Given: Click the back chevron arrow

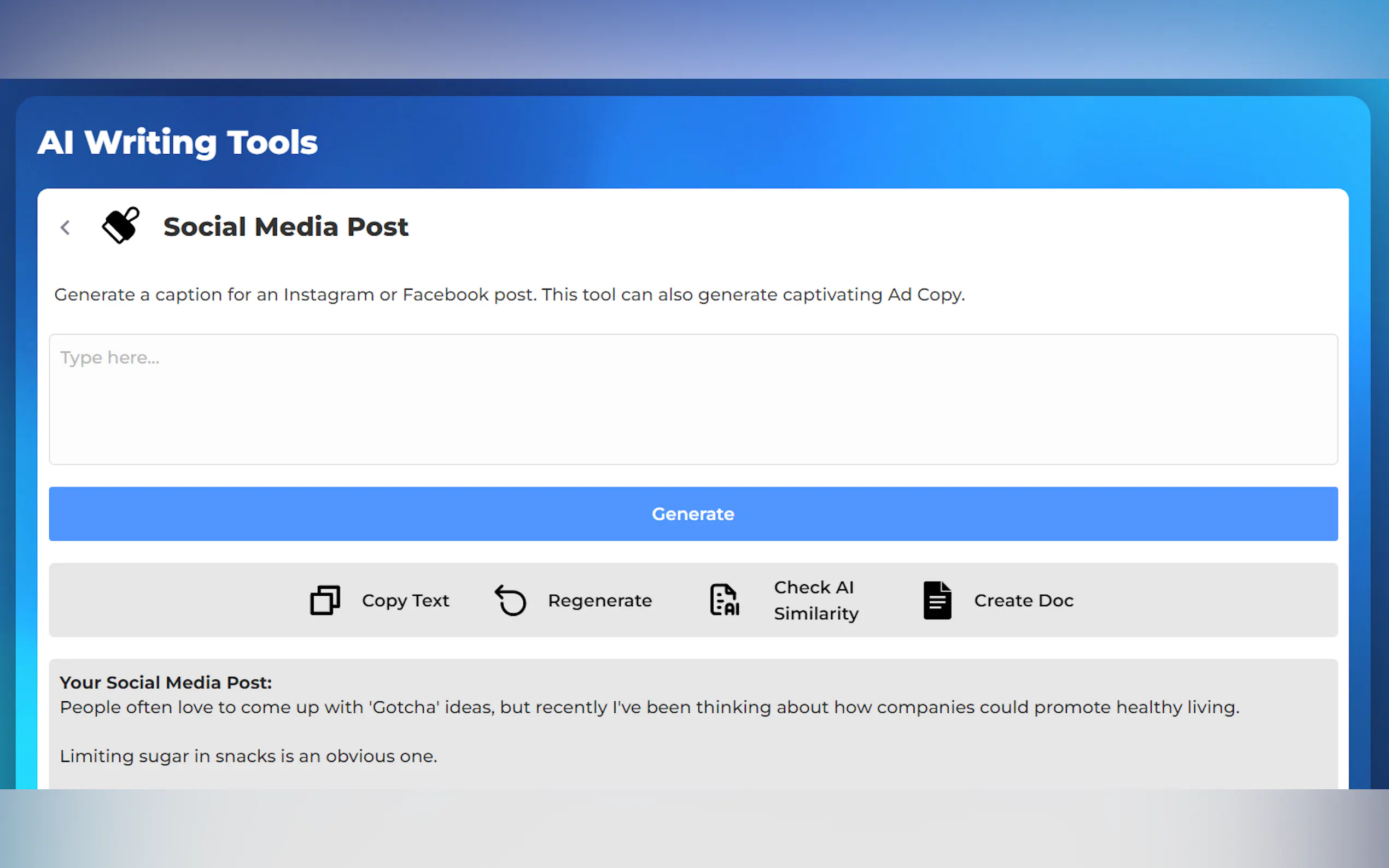Looking at the screenshot, I should click(66, 227).
